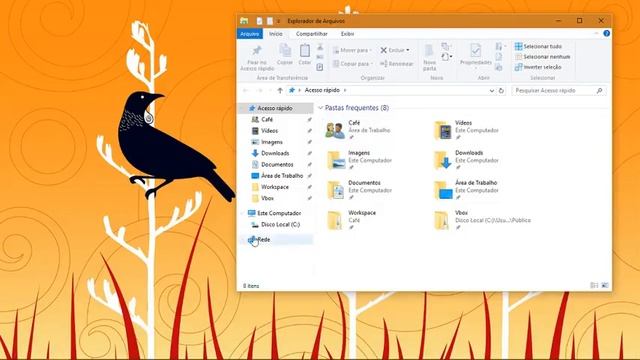Select Acesso rápido in the navigation pane
Image resolution: width=640 pixels, height=360 pixels.
tap(275, 108)
